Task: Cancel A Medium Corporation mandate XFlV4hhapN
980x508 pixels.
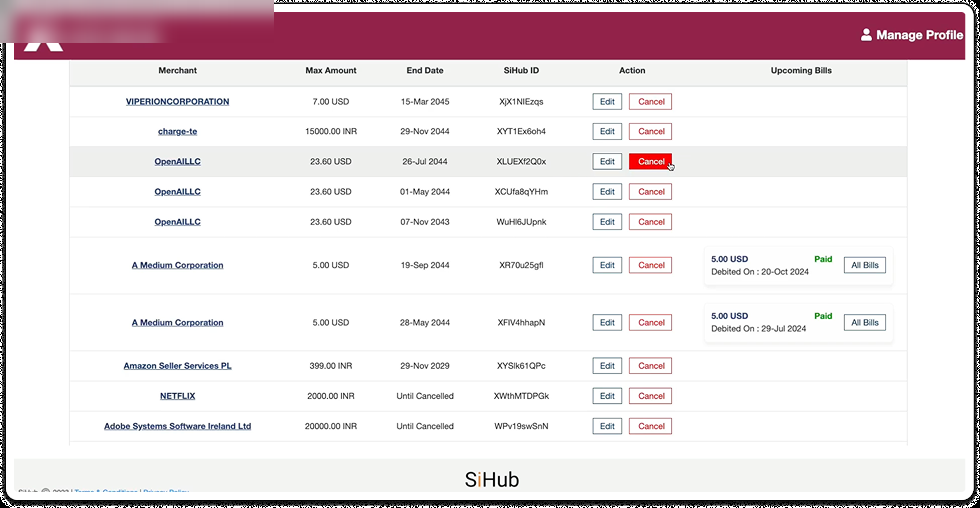Action: click(651, 322)
